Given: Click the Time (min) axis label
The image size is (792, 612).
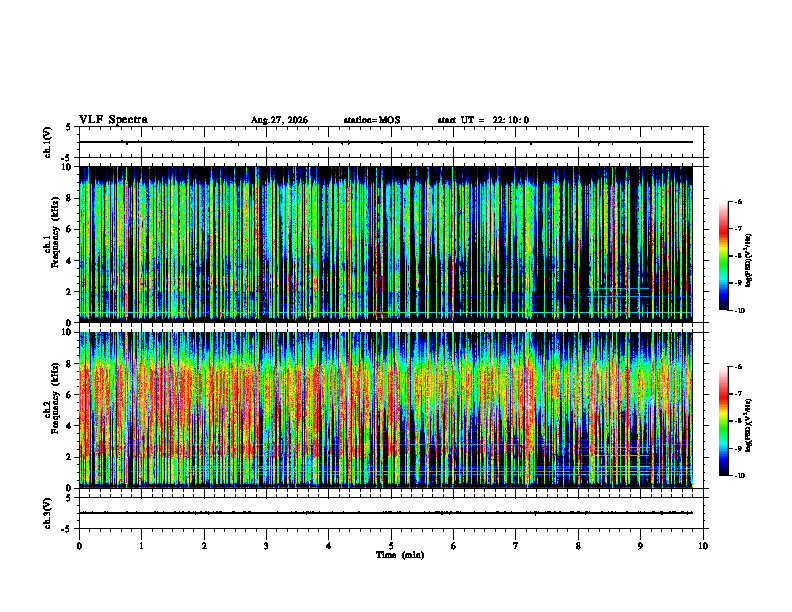Looking at the screenshot, I should coord(400,555).
